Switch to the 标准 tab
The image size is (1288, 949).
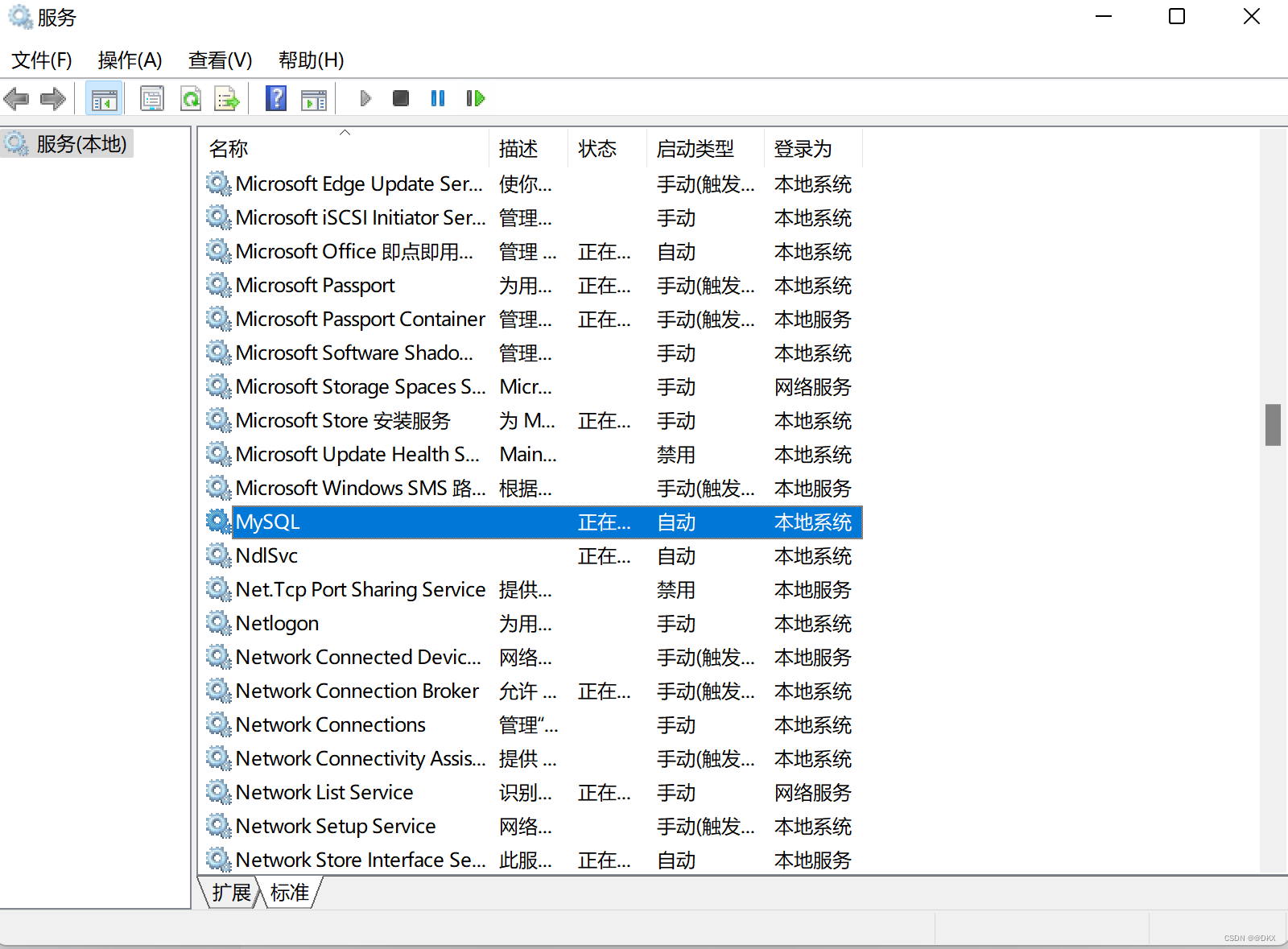pos(289,892)
